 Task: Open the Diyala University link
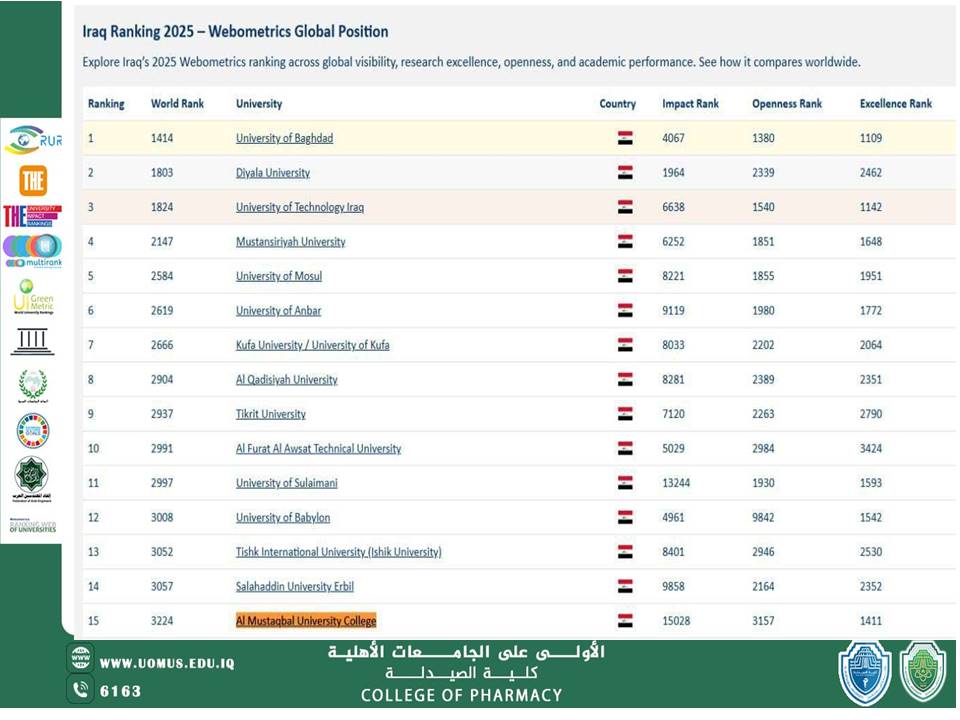pyautogui.click(x=273, y=173)
